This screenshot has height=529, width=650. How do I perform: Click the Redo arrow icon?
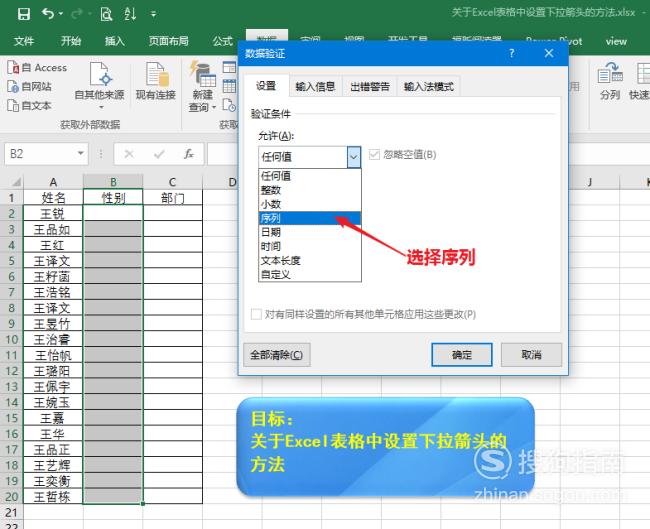77,14
